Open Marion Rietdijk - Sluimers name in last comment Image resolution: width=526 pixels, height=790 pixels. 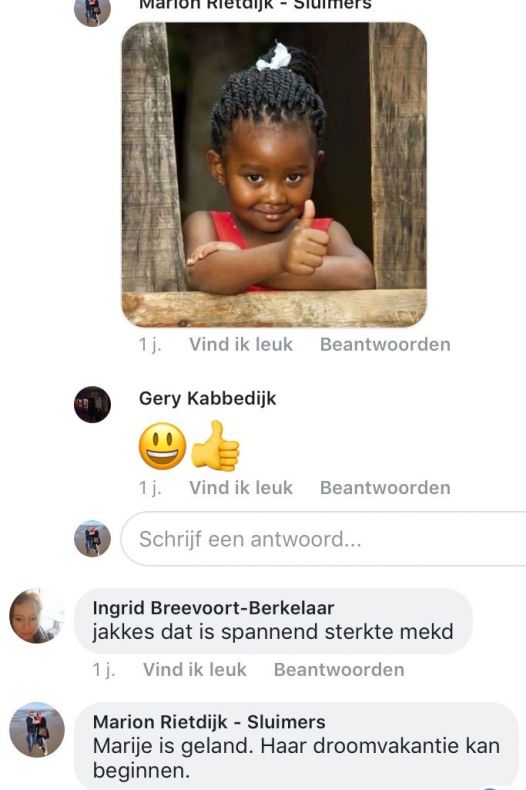[209, 722]
